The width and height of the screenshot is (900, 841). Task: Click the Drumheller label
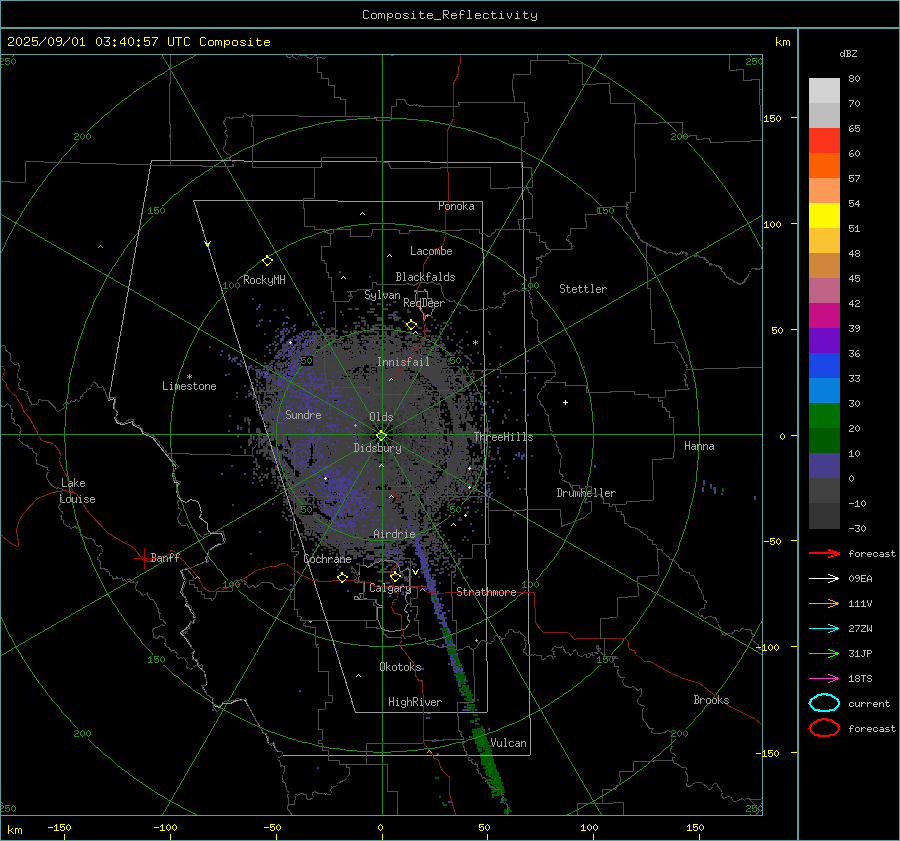pyautogui.click(x=586, y=493)
